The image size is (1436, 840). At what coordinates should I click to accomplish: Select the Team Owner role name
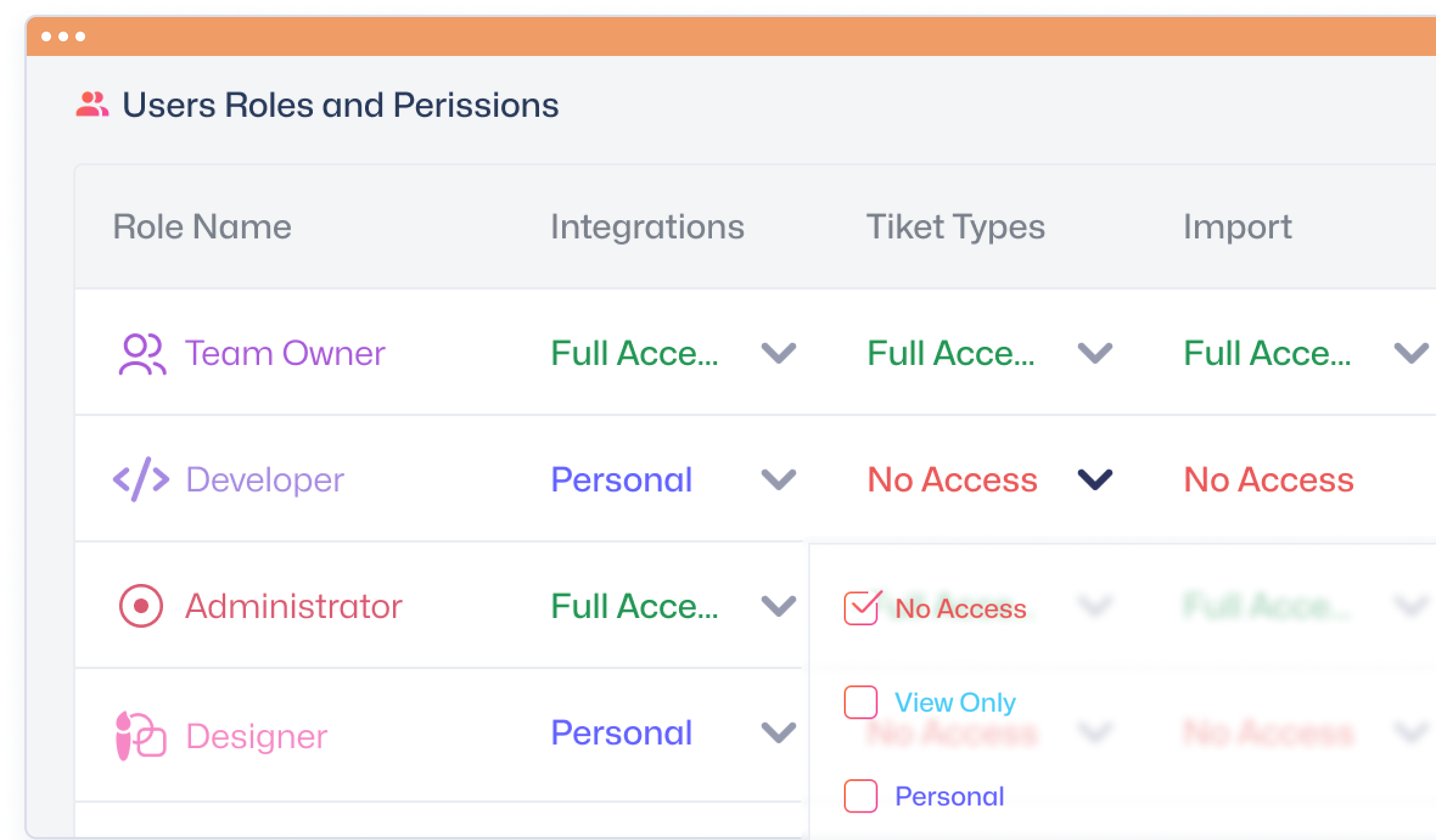[285, 353]
